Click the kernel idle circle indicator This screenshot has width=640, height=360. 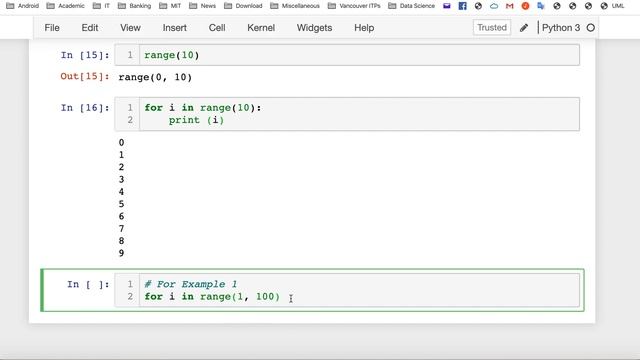coord(591,28)
